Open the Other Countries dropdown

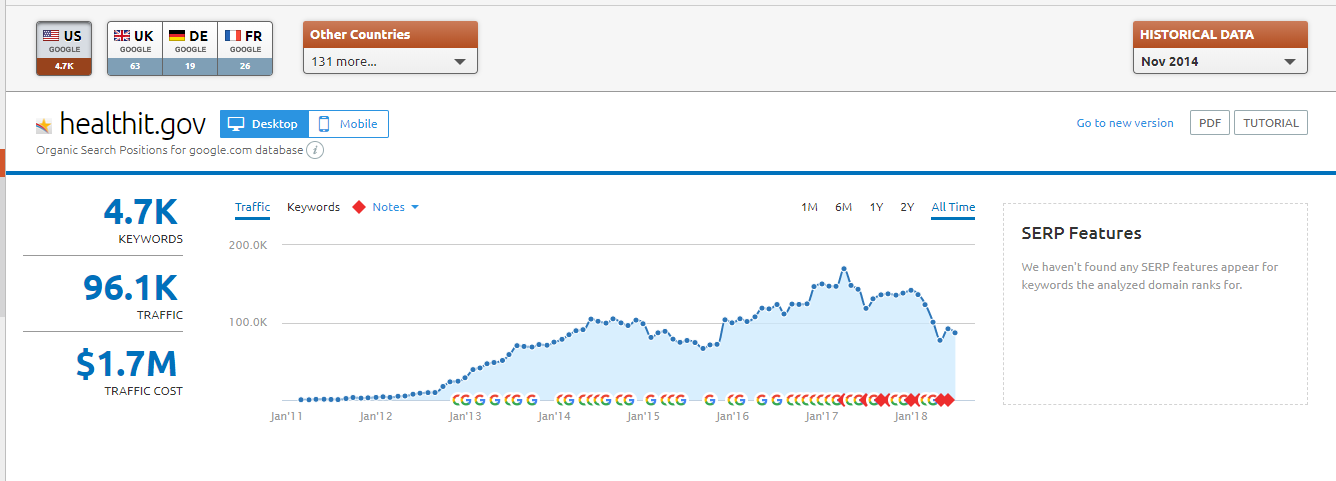pyautogui.click(x=390, y=61)
